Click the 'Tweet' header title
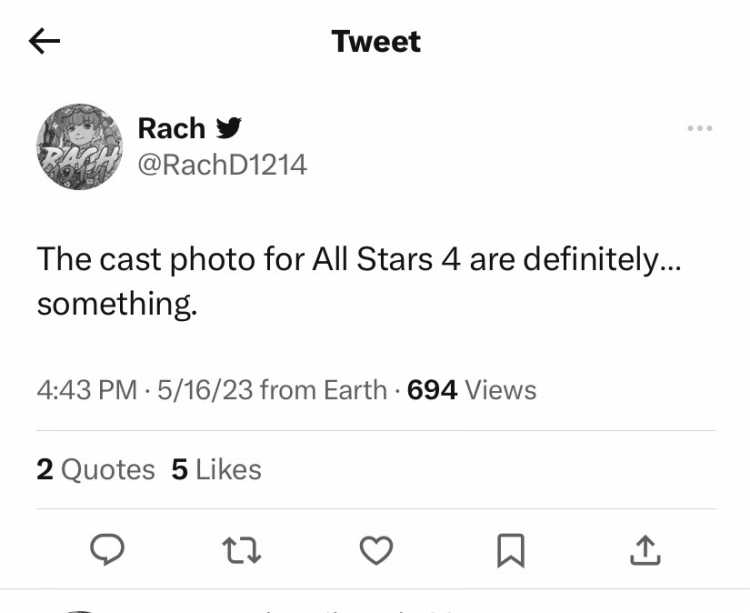 click(x=376, y=42)
